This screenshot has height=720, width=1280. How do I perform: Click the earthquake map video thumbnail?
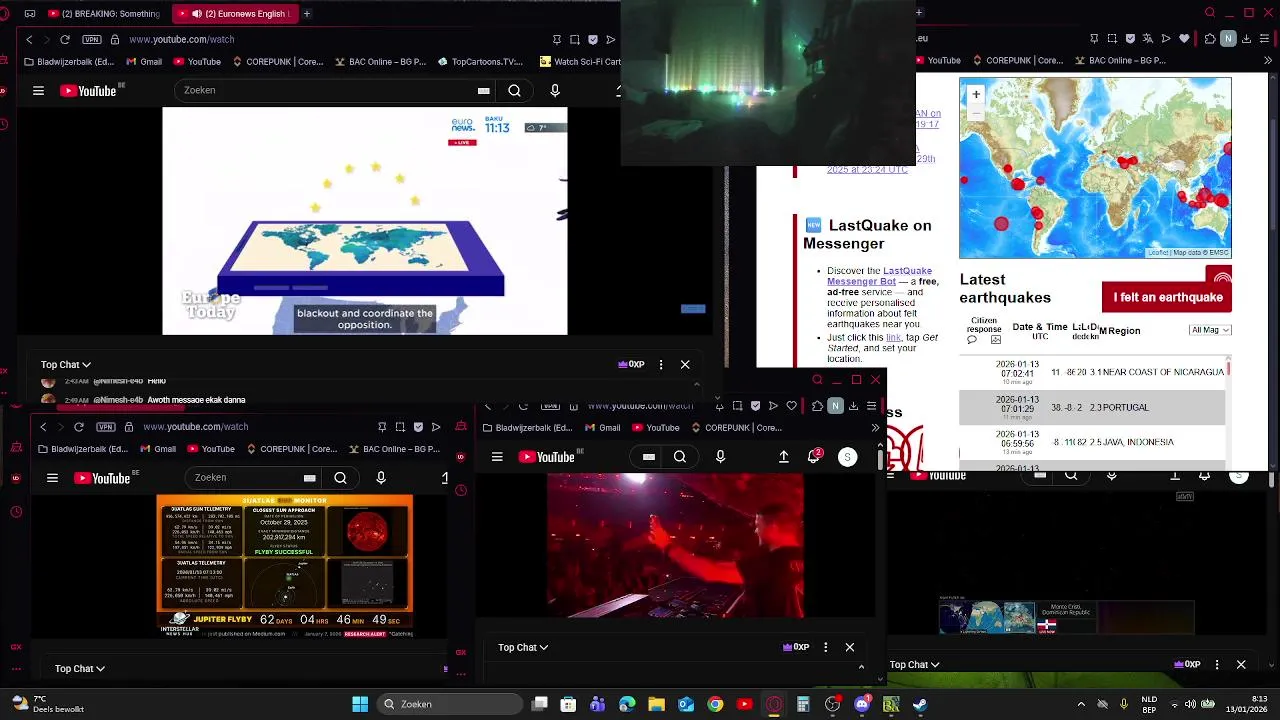pyautogui.click(x=986, y=617)
